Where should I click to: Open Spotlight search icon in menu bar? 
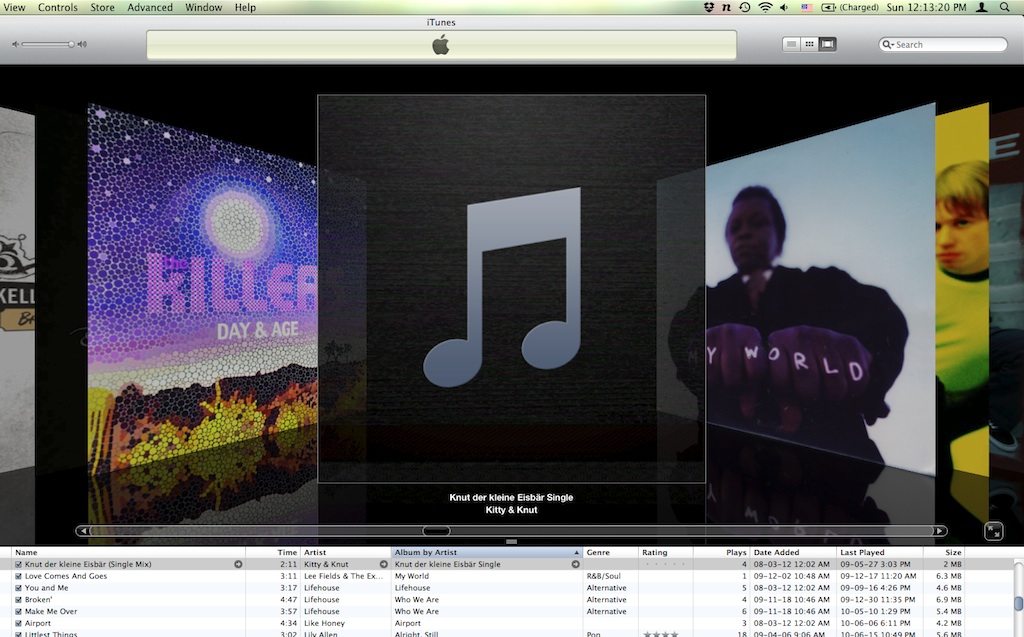(1004, 7)
